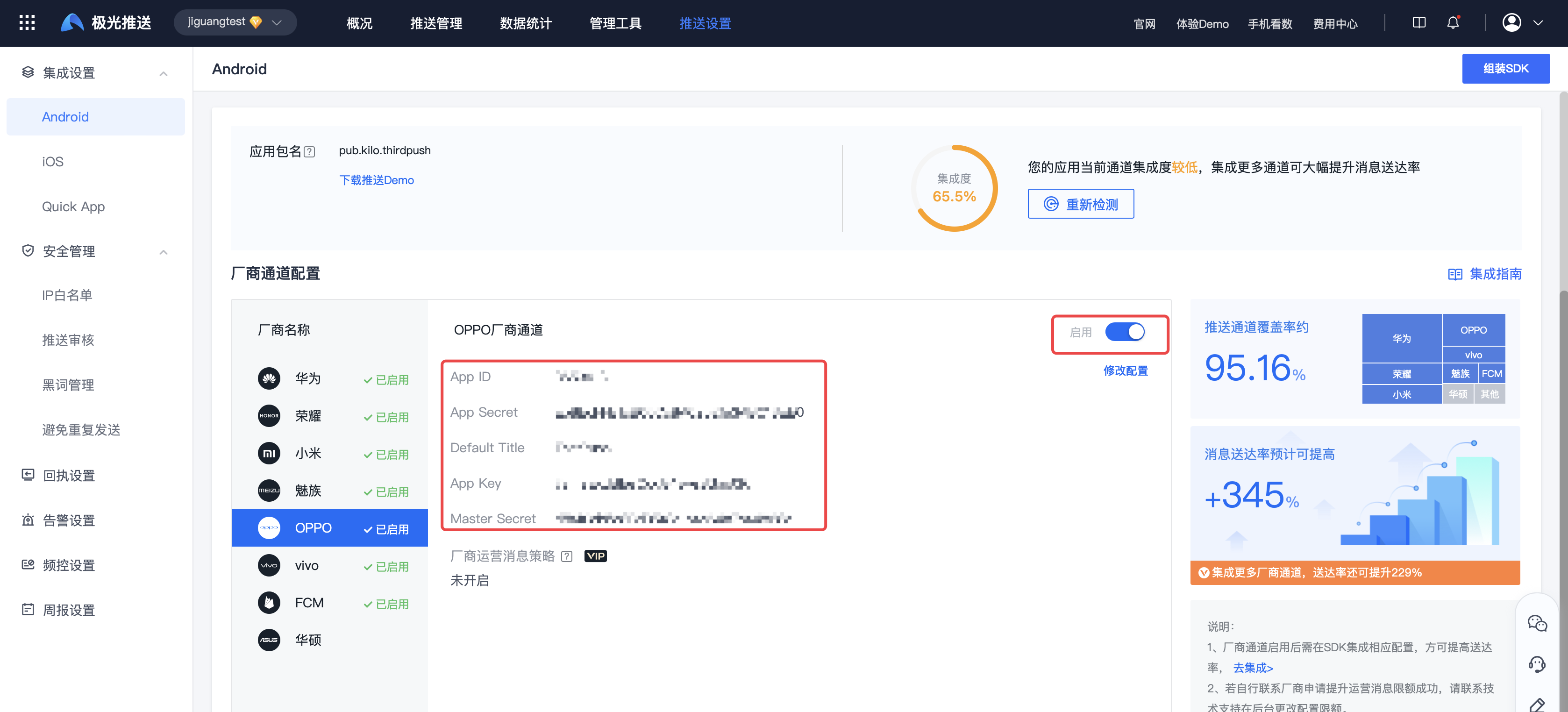Click the 小米 coverage chart block
Image resolution: width=1568 pixels, height=712 pixels.
[1401, 394]
